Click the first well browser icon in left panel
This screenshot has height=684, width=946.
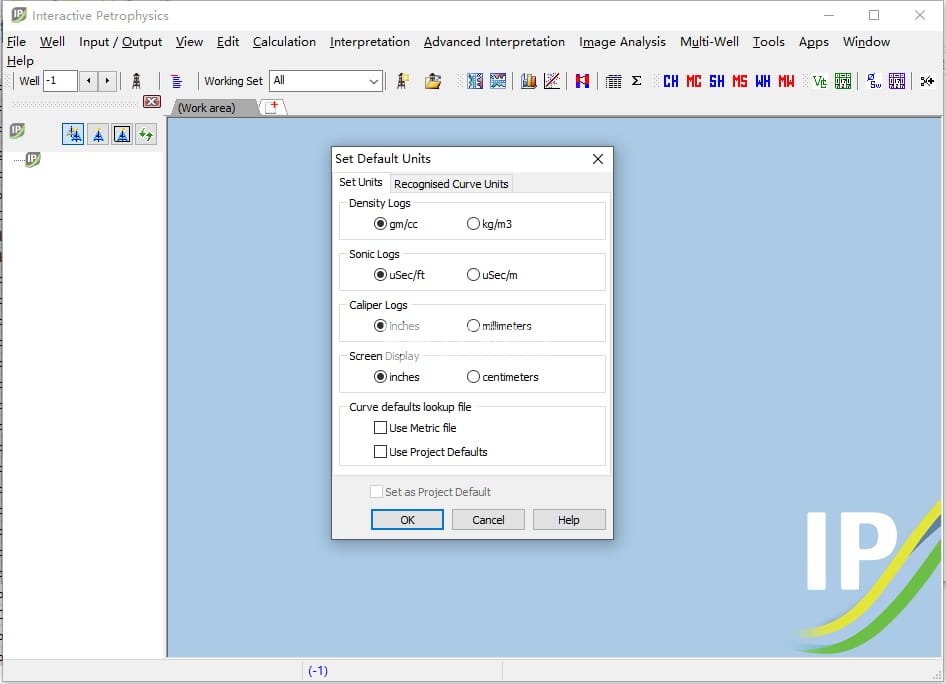point(74,134)
